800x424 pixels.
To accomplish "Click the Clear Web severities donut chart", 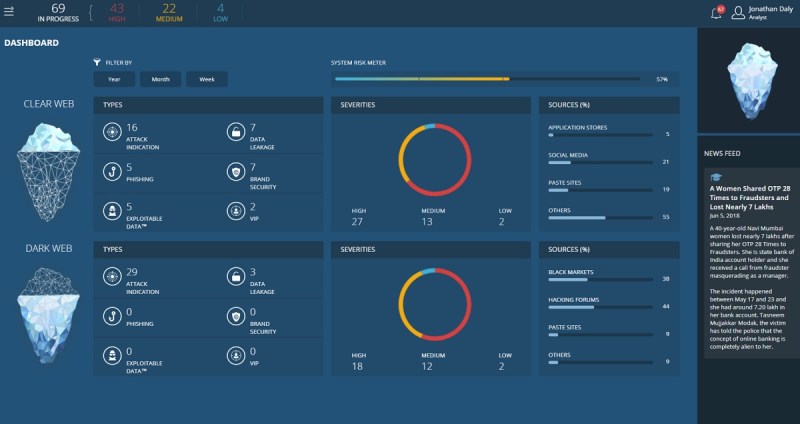I will (x=432, y=159).
